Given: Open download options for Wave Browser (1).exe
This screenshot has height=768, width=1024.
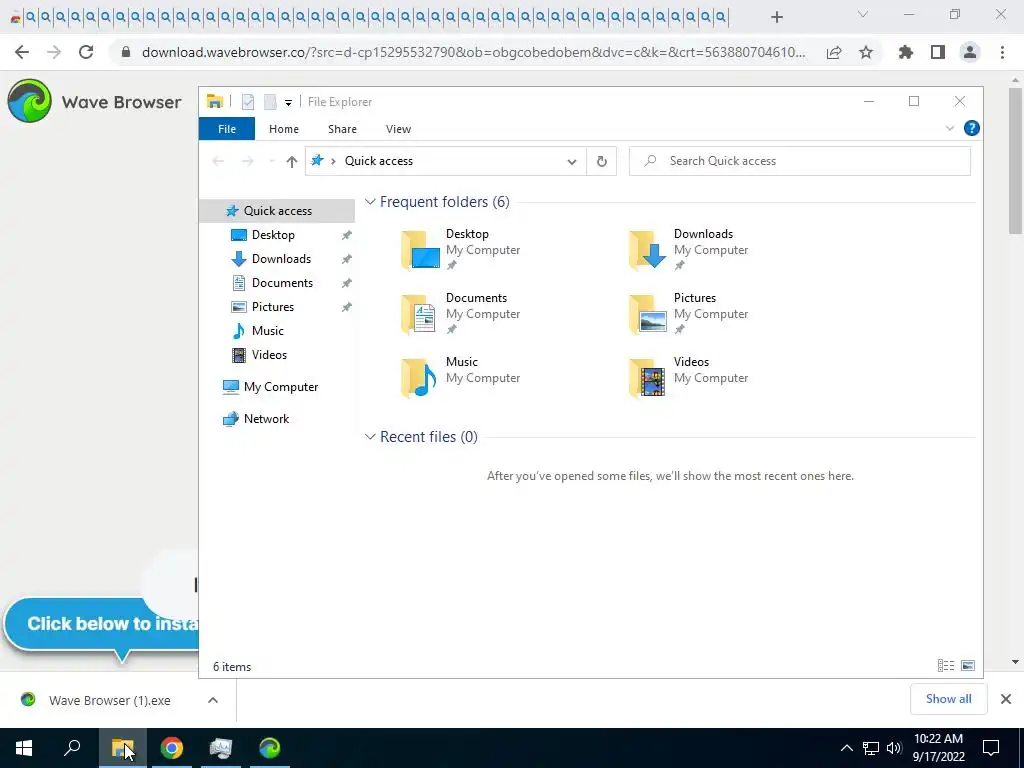Looking at the screenshot, I should coord(213,700).
